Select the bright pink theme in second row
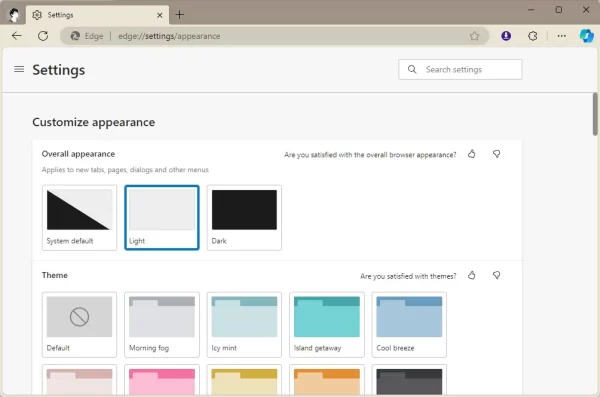 coord(162,380)
